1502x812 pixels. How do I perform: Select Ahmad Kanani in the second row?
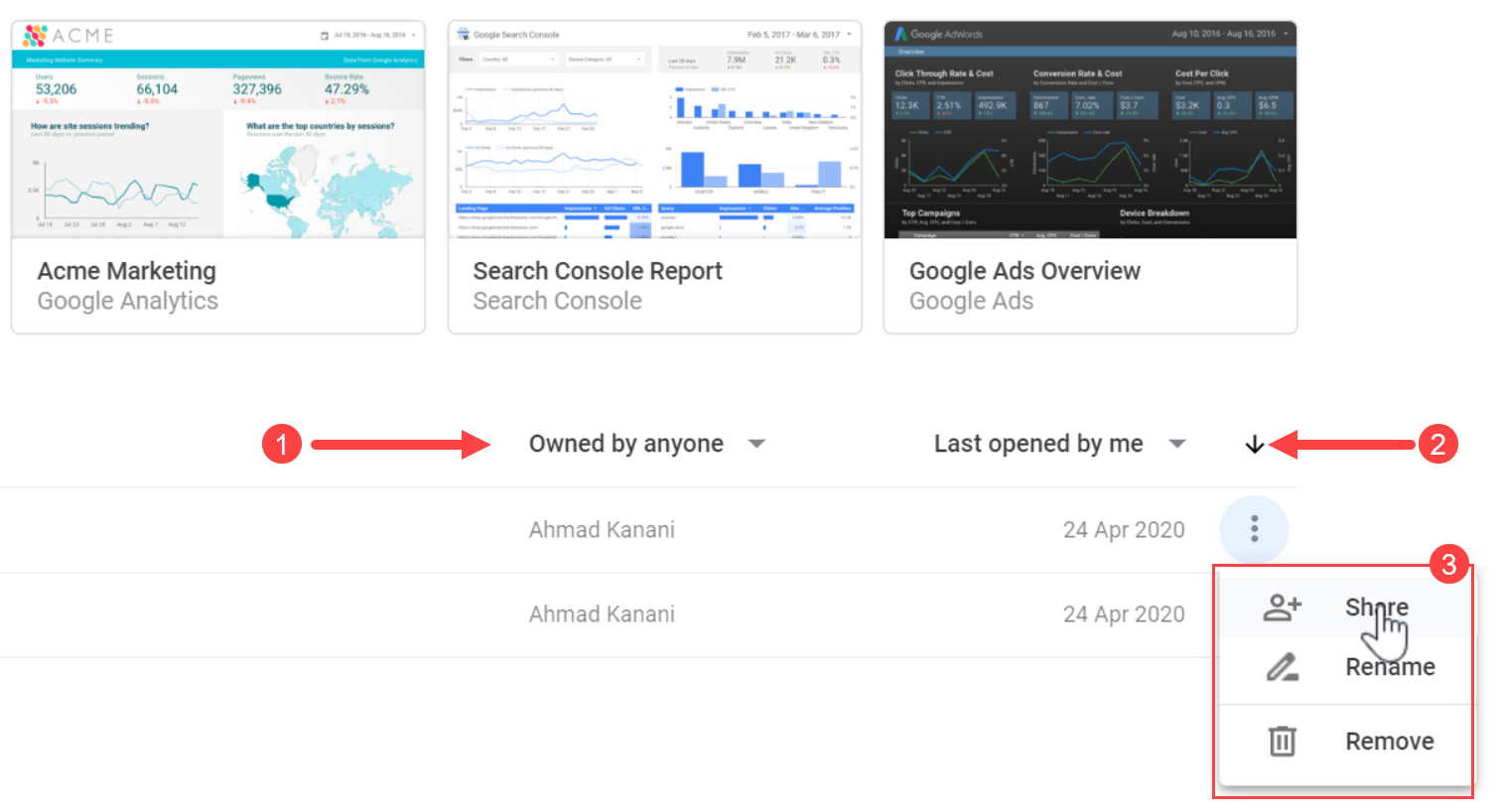[x=602, y=614]
